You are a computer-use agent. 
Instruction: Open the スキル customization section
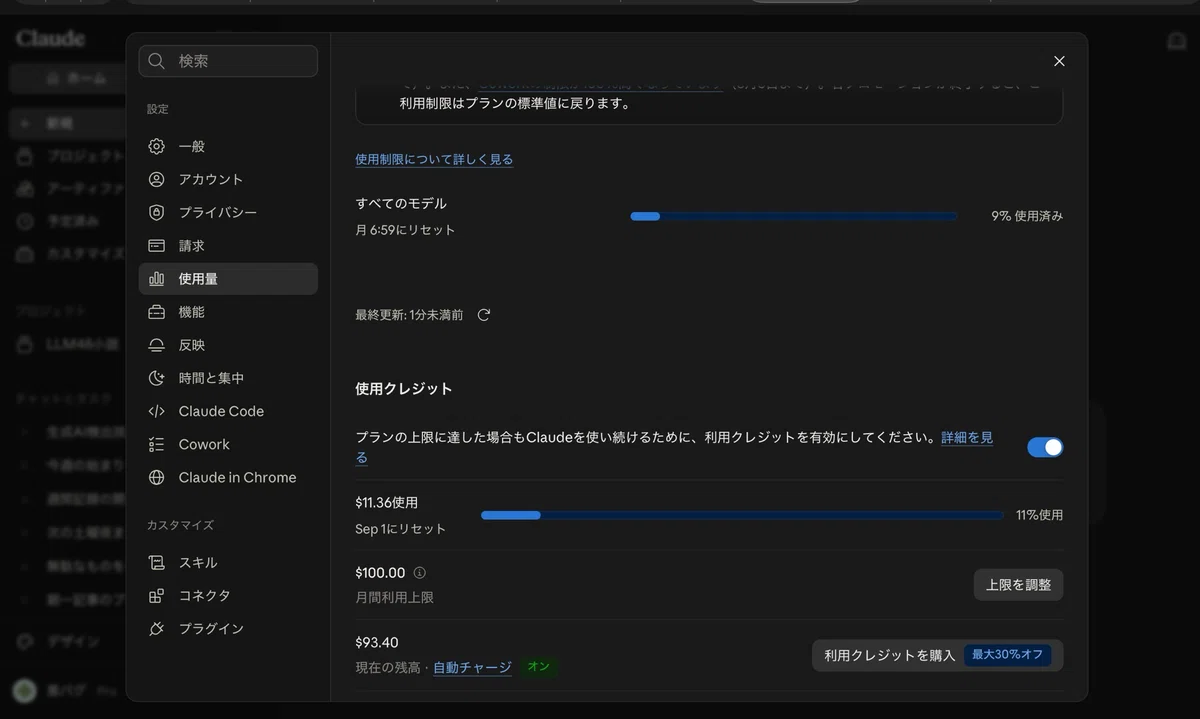pyautogui.click(x=228, y=562)
